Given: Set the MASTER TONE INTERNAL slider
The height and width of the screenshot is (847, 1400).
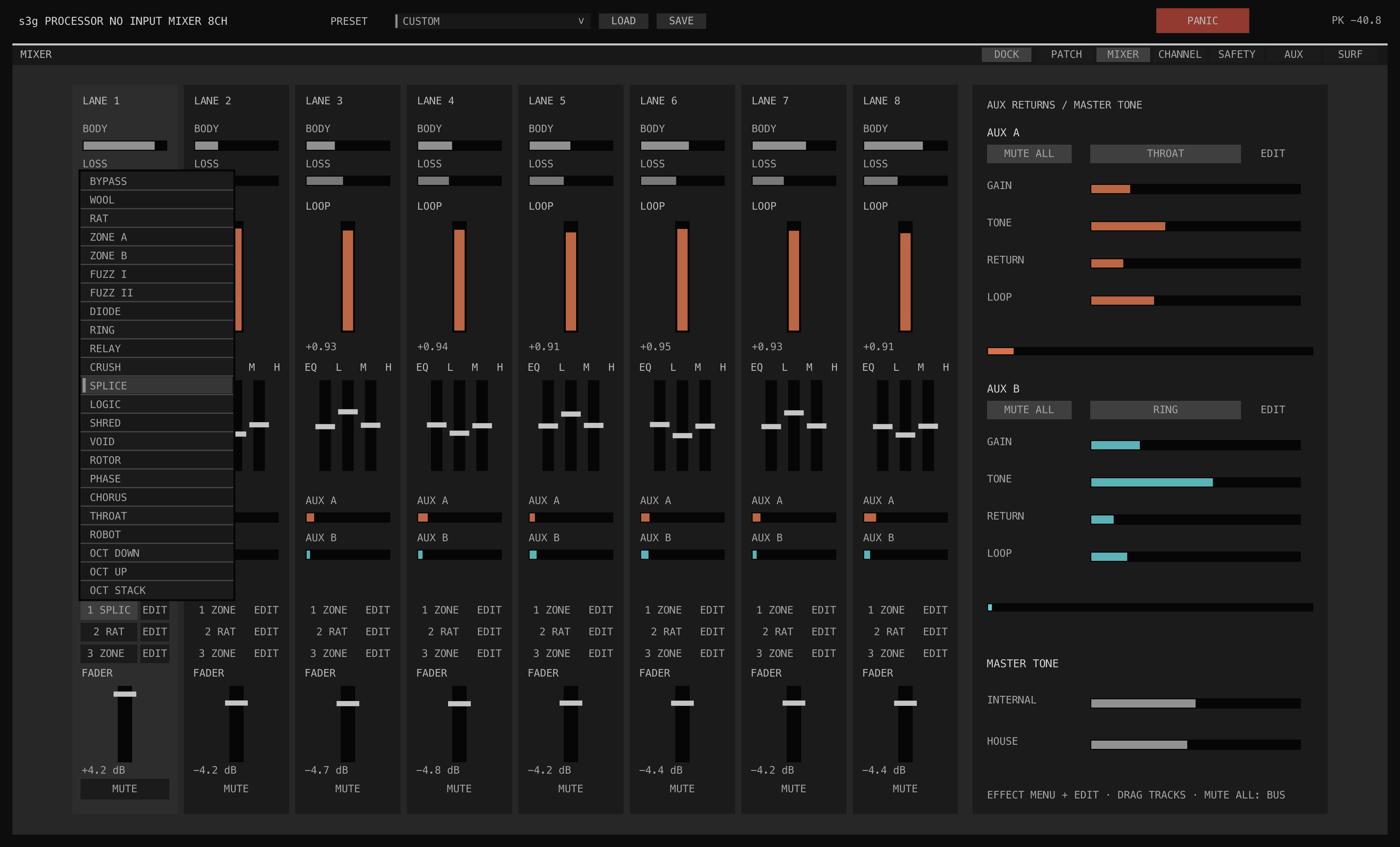Looking at the screenshot, I should click(x=1196, y=704).
